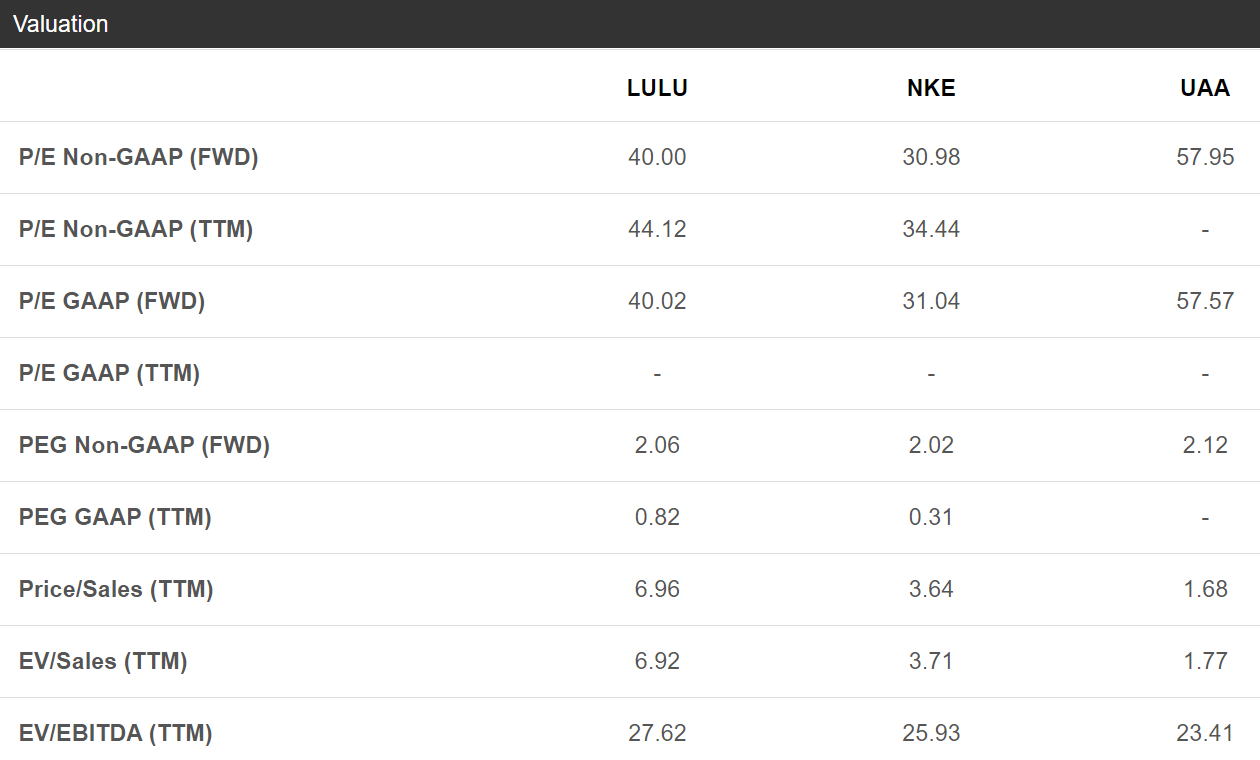Image resolution: width=1260 pixels, height=760 pixels.
Task: Click LULU's 40.00 forward P/E value
Action: point(657,157)
